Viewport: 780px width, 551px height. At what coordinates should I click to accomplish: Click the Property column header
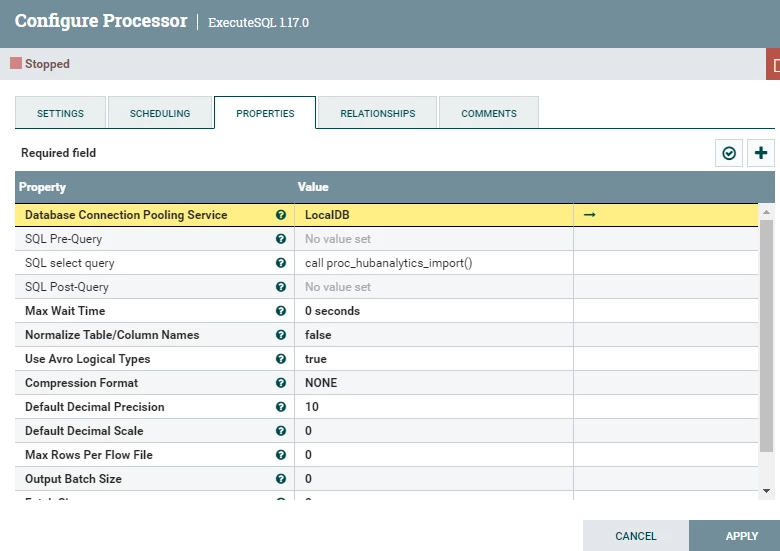tap(42, 187)
